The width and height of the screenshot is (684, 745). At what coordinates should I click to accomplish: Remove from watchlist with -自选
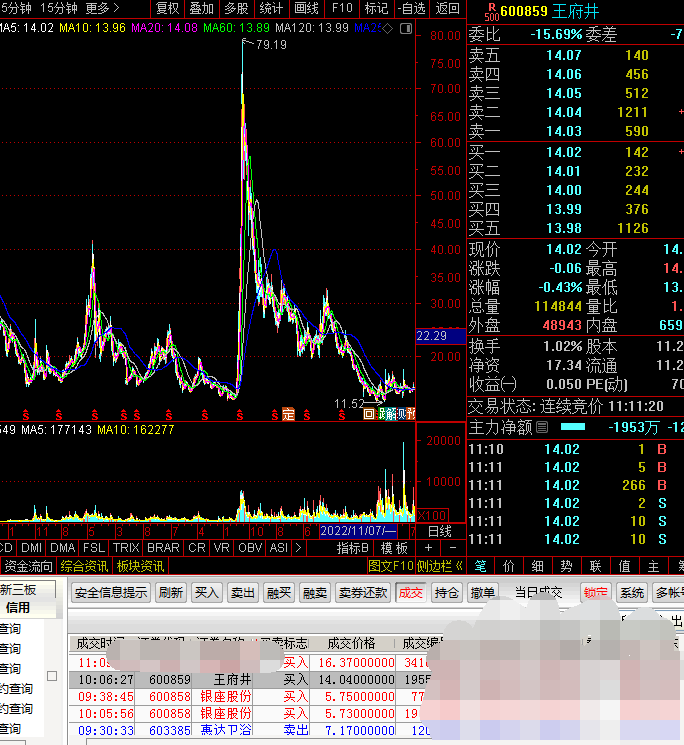(412, 8)
